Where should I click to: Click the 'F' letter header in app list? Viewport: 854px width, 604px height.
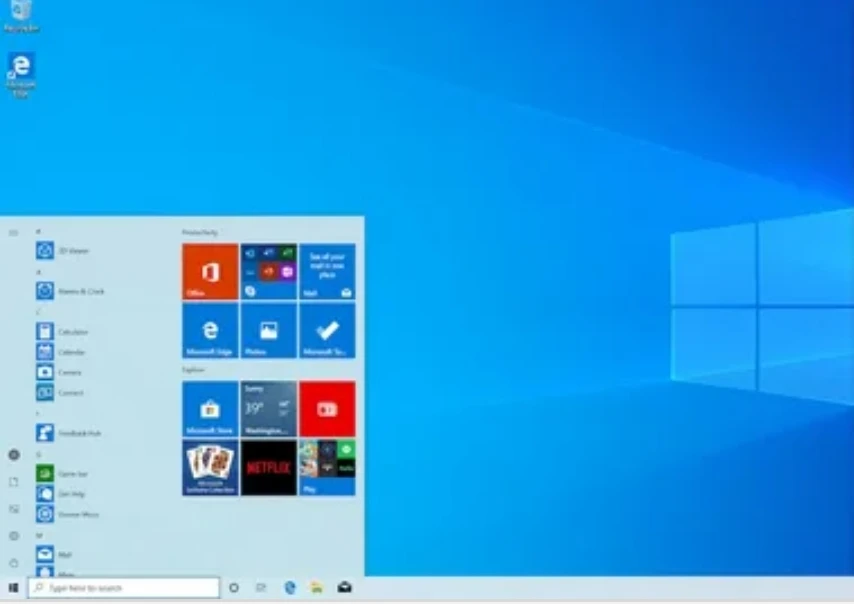click(x=38, y=414)
